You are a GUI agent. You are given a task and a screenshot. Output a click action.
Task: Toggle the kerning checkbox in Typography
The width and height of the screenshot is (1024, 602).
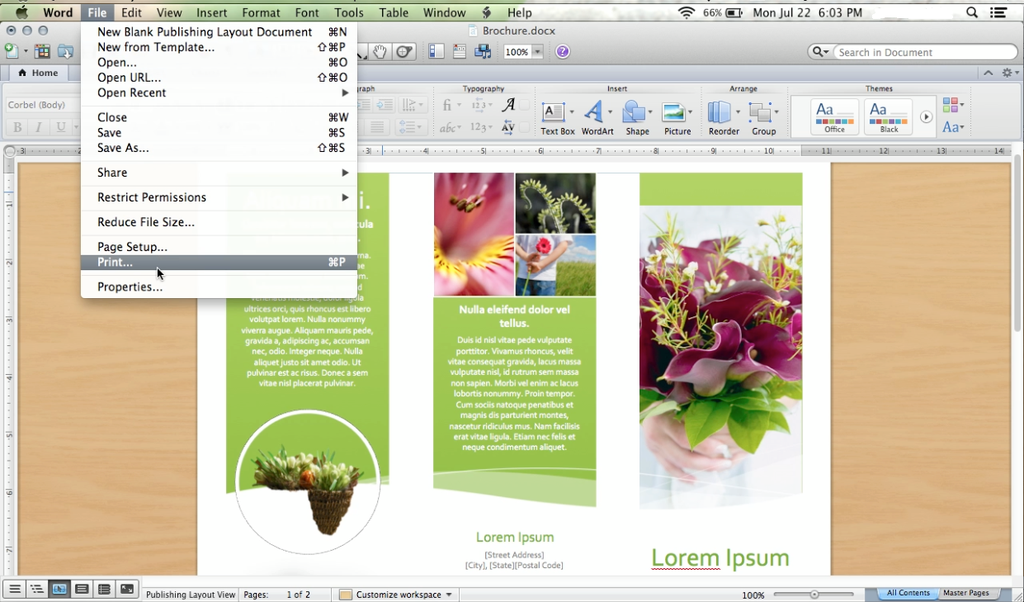pos(524,127)
